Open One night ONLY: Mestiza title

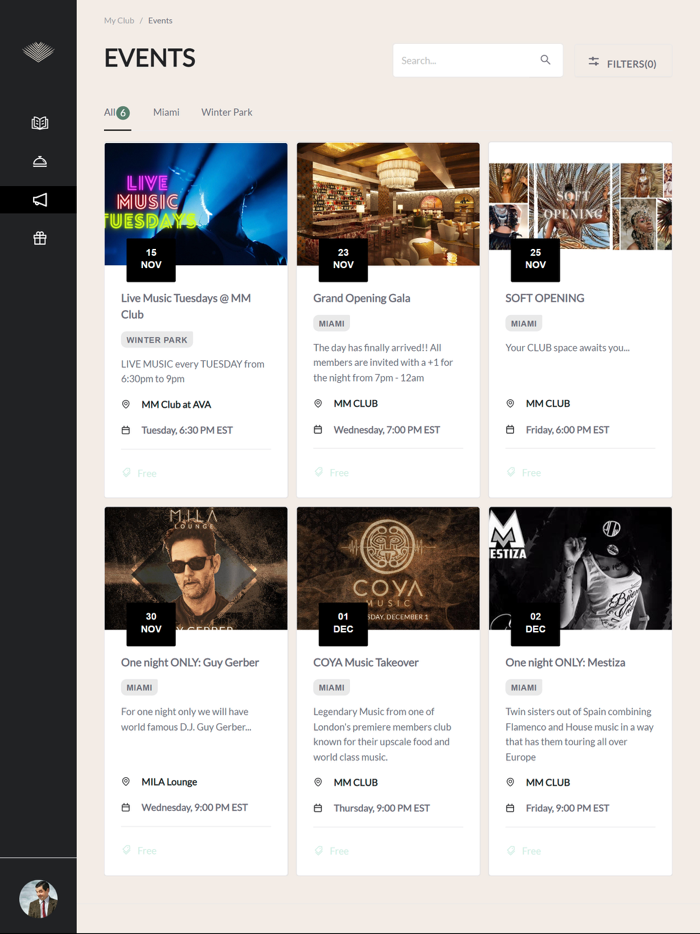565,662
